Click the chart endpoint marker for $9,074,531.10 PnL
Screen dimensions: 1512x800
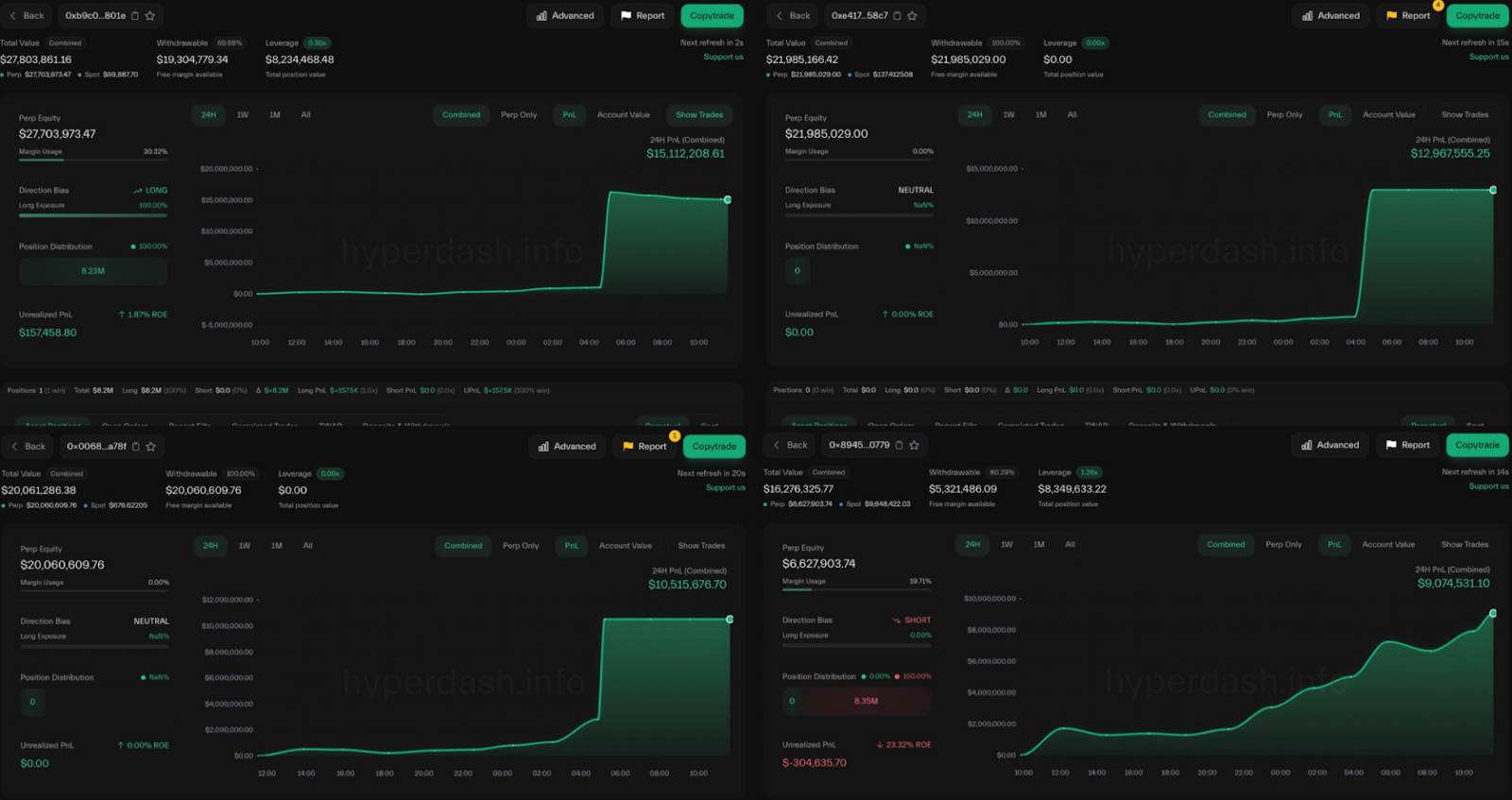coord(1493,614)
